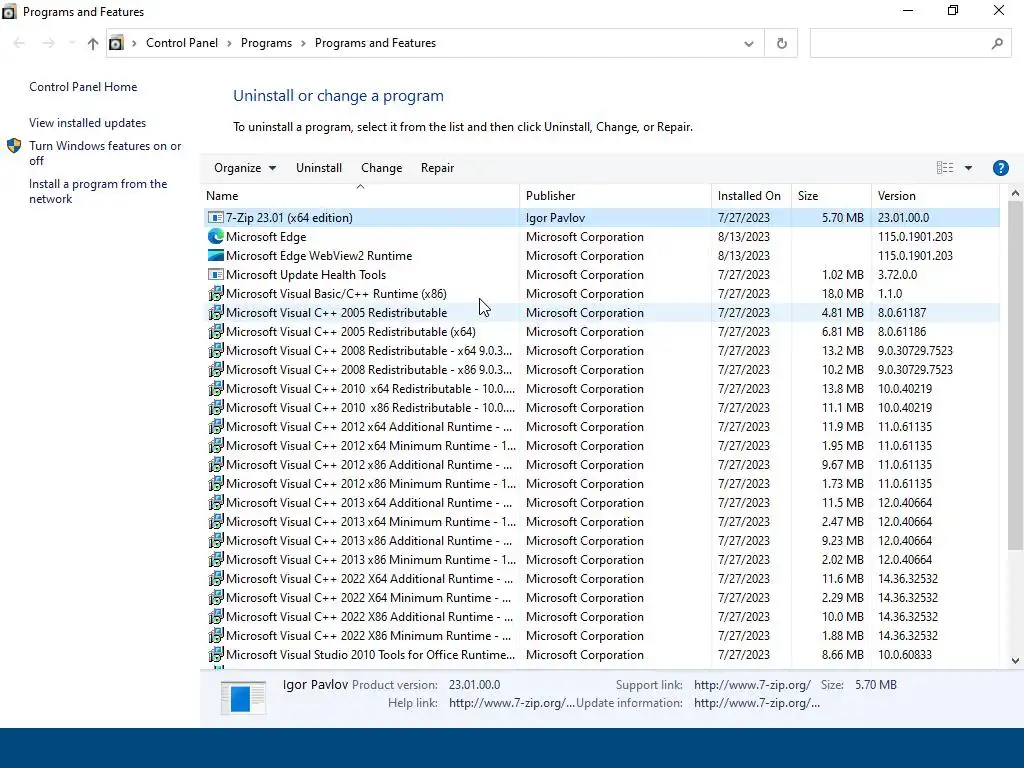Open the Organize dropdown menu
The image size is (1024, 768).
pyautogui.click(x=245, y=168)
